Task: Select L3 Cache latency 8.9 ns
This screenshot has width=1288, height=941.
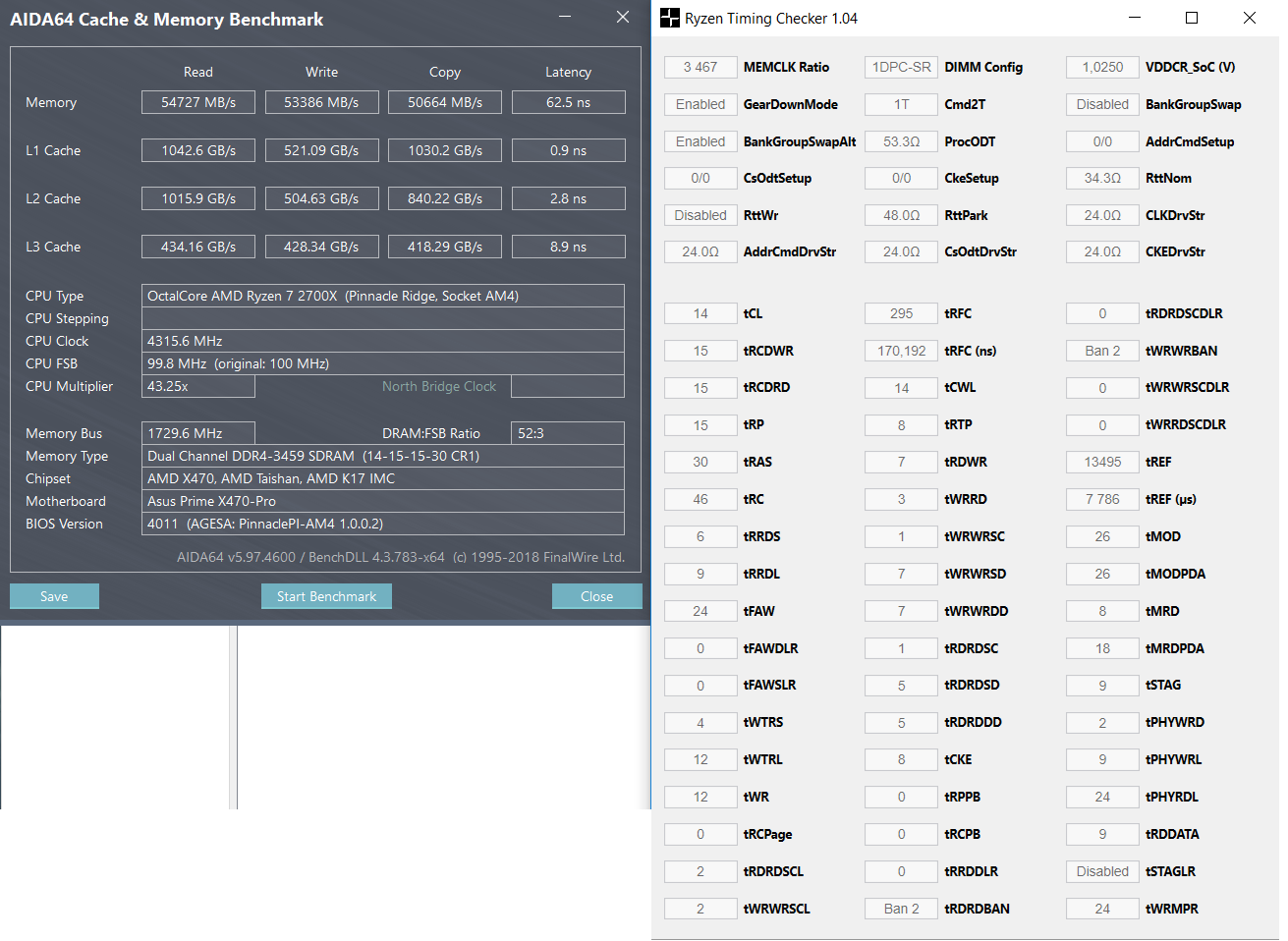Action: point(568,247)
